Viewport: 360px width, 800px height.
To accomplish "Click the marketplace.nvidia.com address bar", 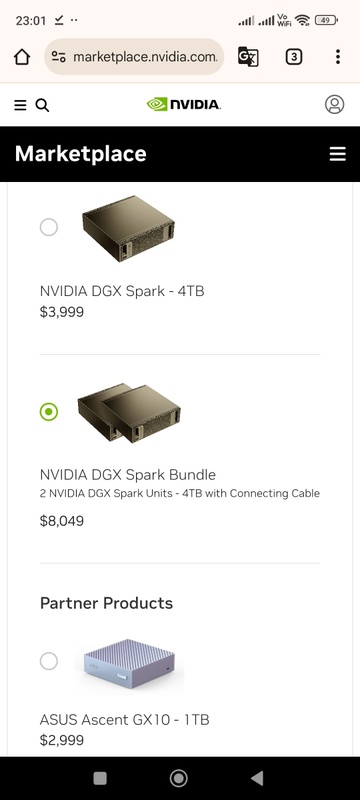I will click(x=134, y=57).
